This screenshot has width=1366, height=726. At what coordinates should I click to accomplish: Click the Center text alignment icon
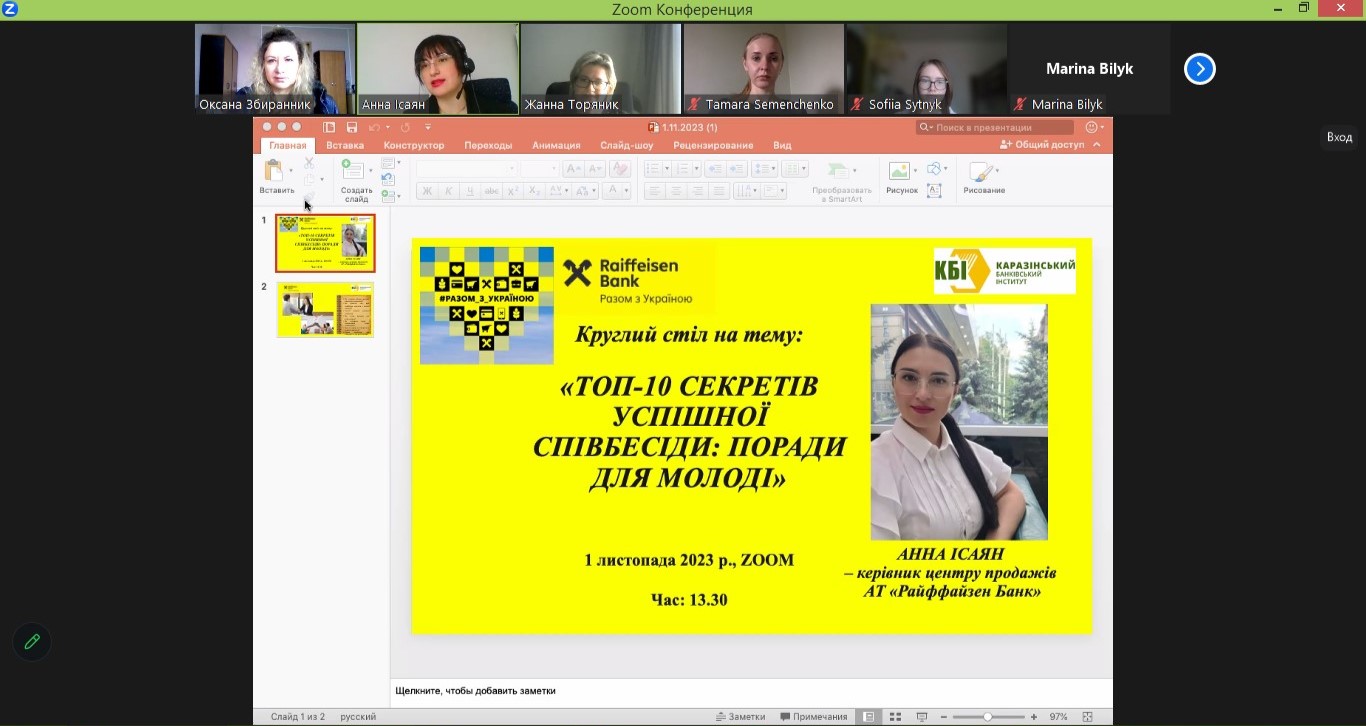coord(676,191)
